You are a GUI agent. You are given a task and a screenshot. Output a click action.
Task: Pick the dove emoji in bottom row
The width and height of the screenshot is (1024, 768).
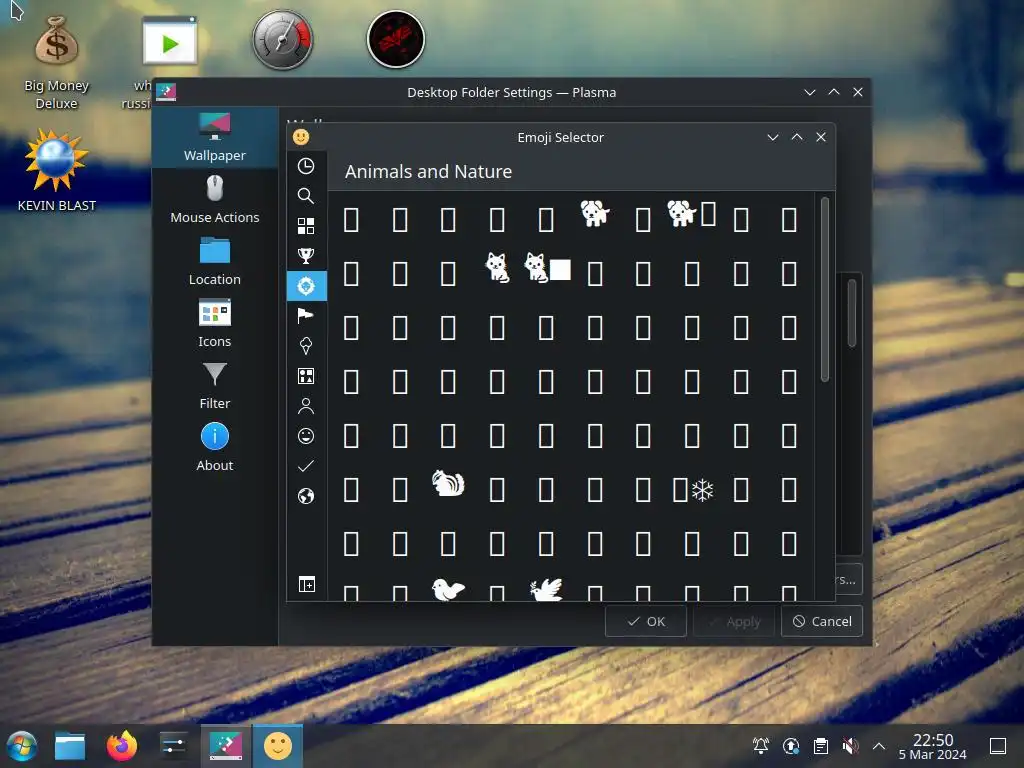(546, 590)
